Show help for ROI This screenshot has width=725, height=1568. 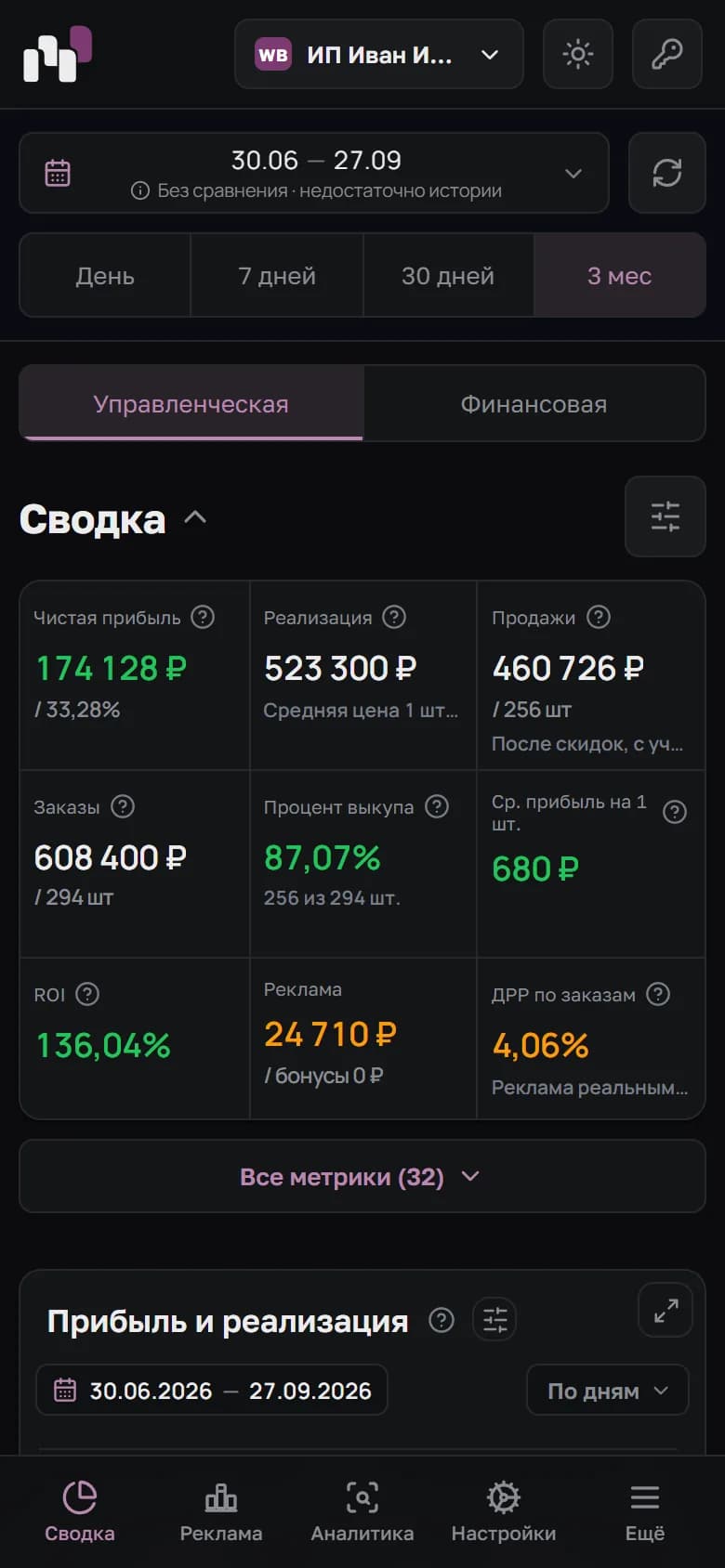tap(87, 994)
